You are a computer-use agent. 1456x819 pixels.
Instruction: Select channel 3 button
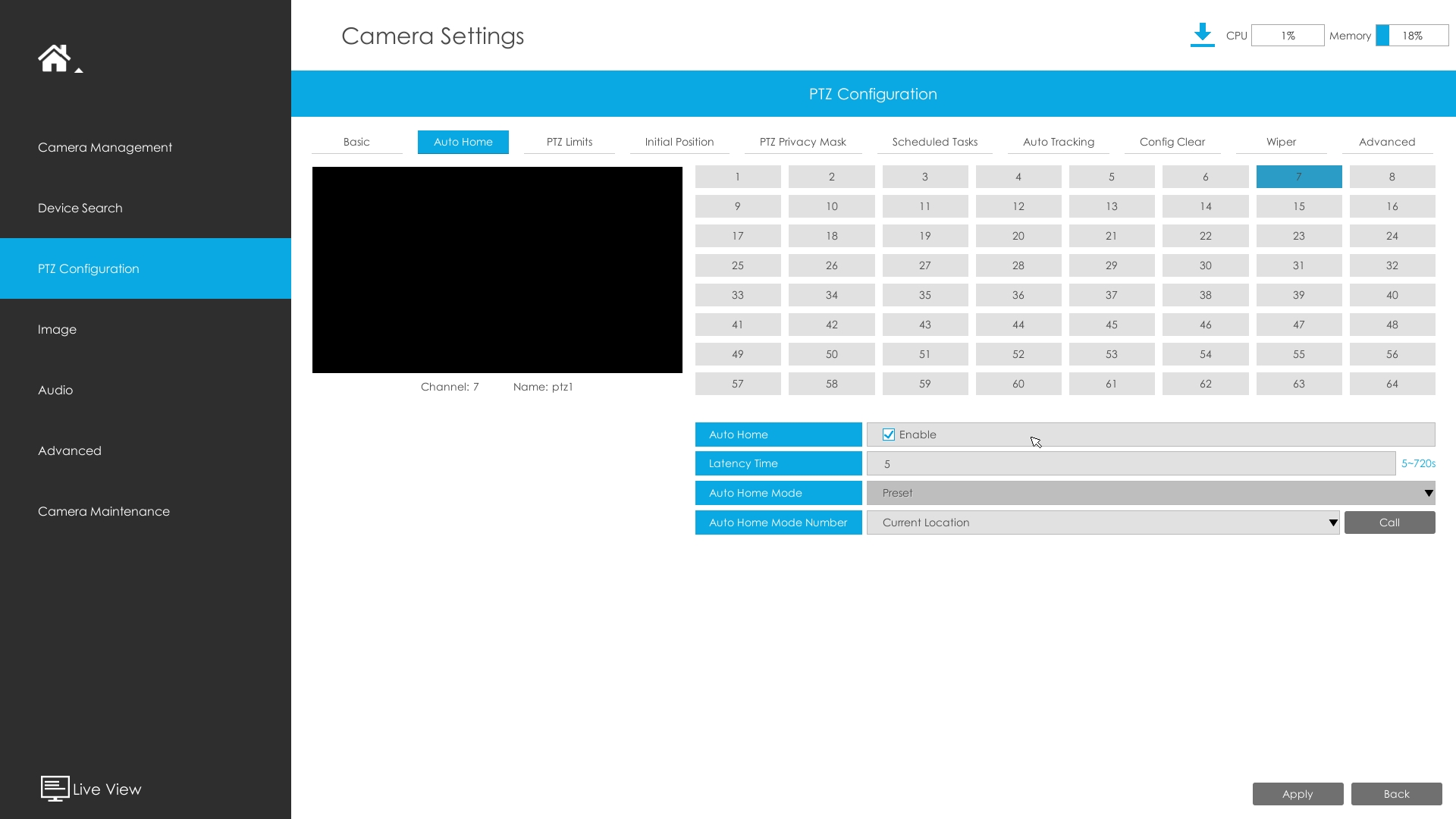click(x=925, y=177)
